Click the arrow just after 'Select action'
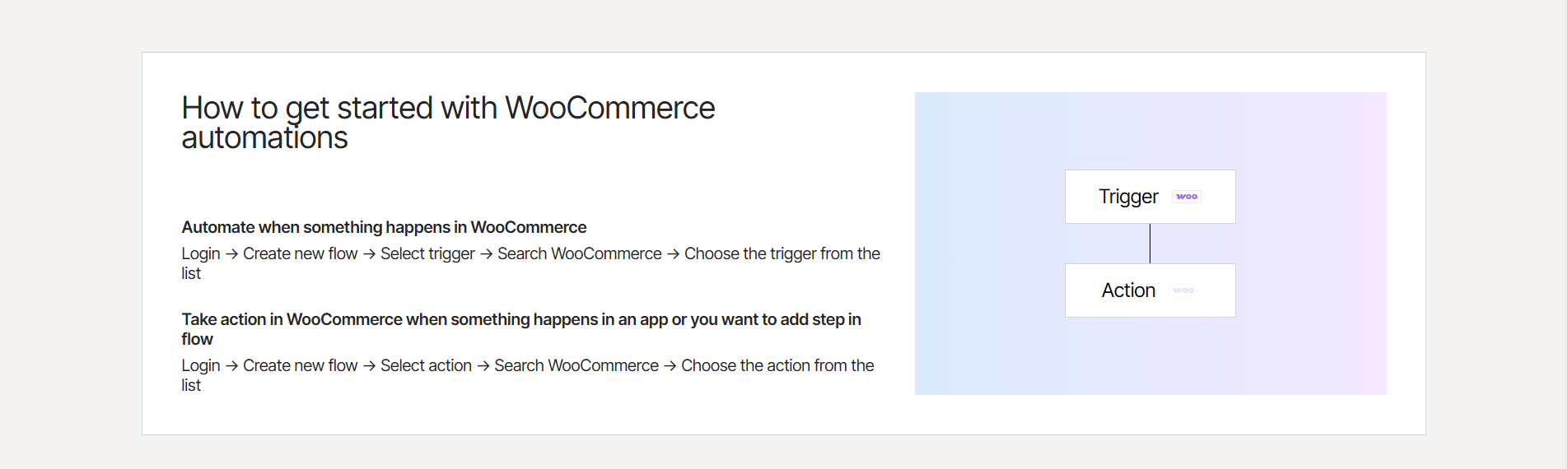The height and width of the screenshot is (469, 1568). (x=483, y=366)
